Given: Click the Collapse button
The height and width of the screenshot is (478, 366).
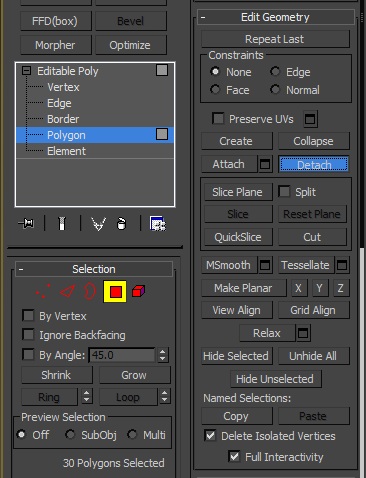Looking at the screenshot, I should [314, 141].
